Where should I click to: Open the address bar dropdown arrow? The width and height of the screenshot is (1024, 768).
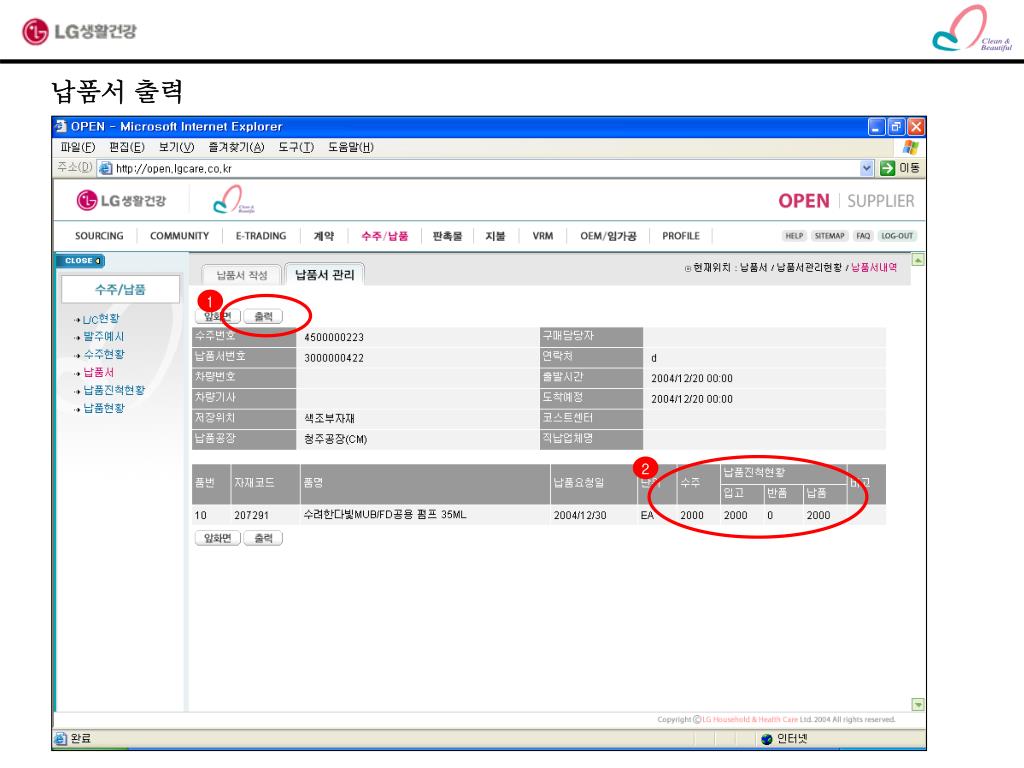[866, 168]
